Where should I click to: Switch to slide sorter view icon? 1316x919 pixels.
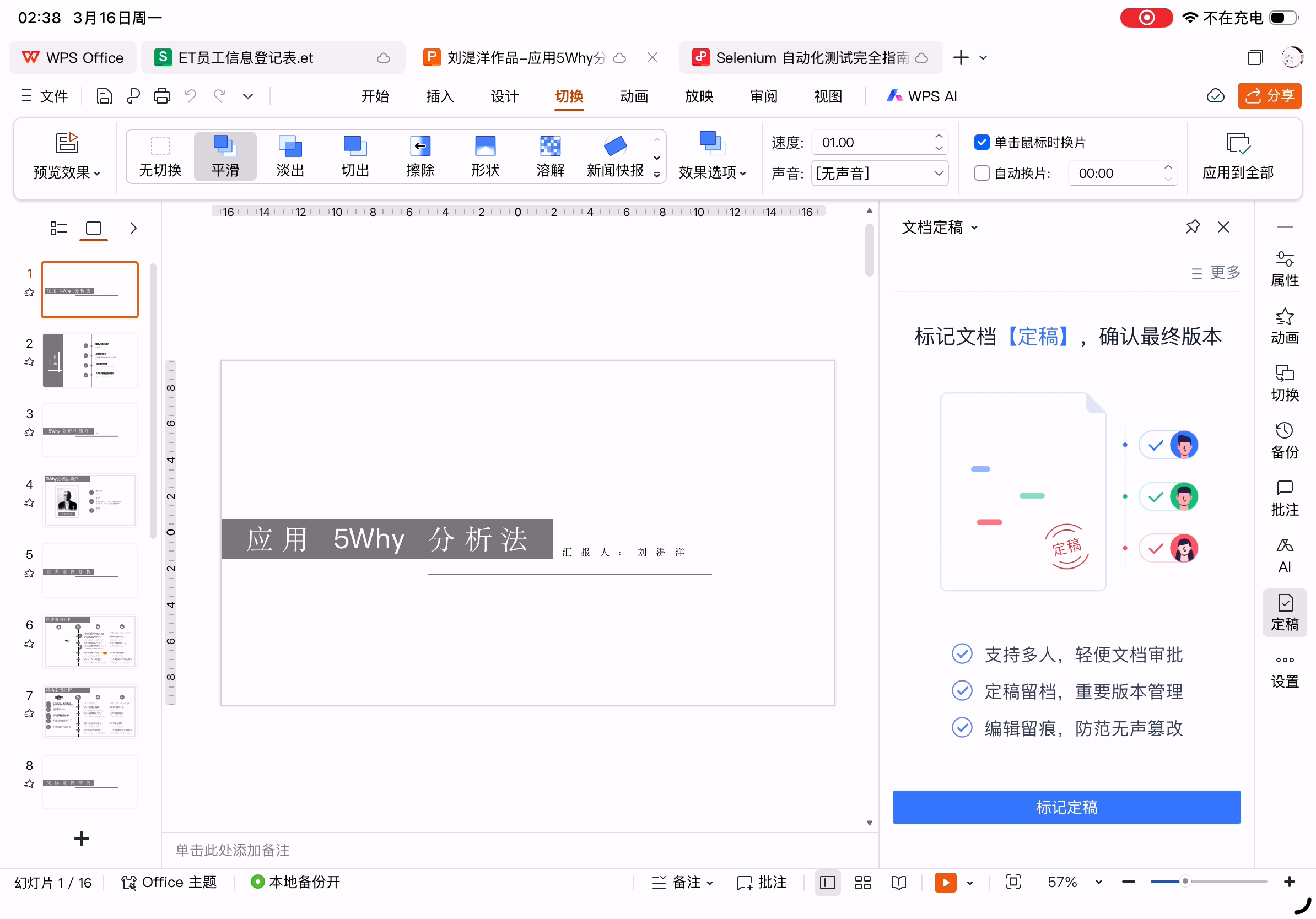[862, 882]
